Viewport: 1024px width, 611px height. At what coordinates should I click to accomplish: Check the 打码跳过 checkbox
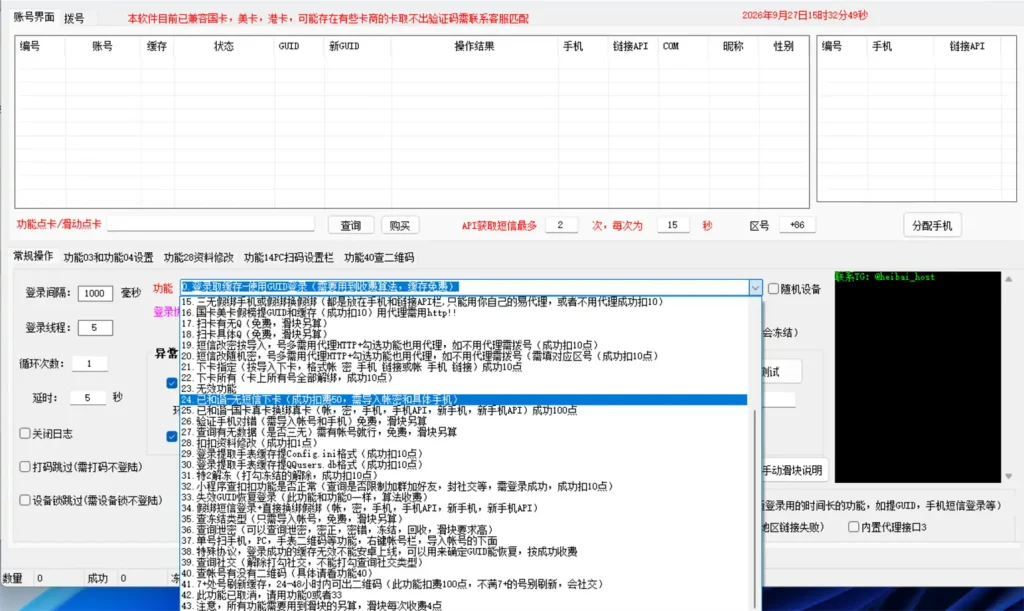click(25, 467)
